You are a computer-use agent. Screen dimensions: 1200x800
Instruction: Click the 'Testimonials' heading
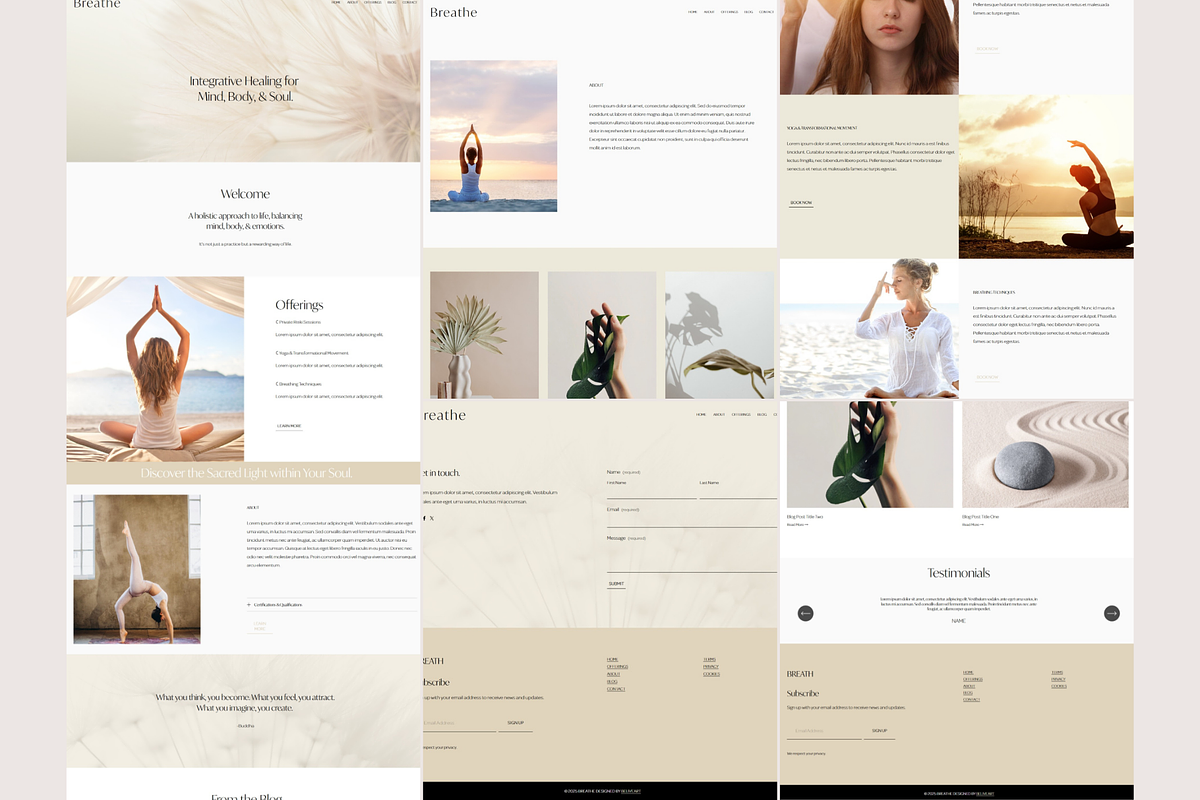[x=959, y=573]
